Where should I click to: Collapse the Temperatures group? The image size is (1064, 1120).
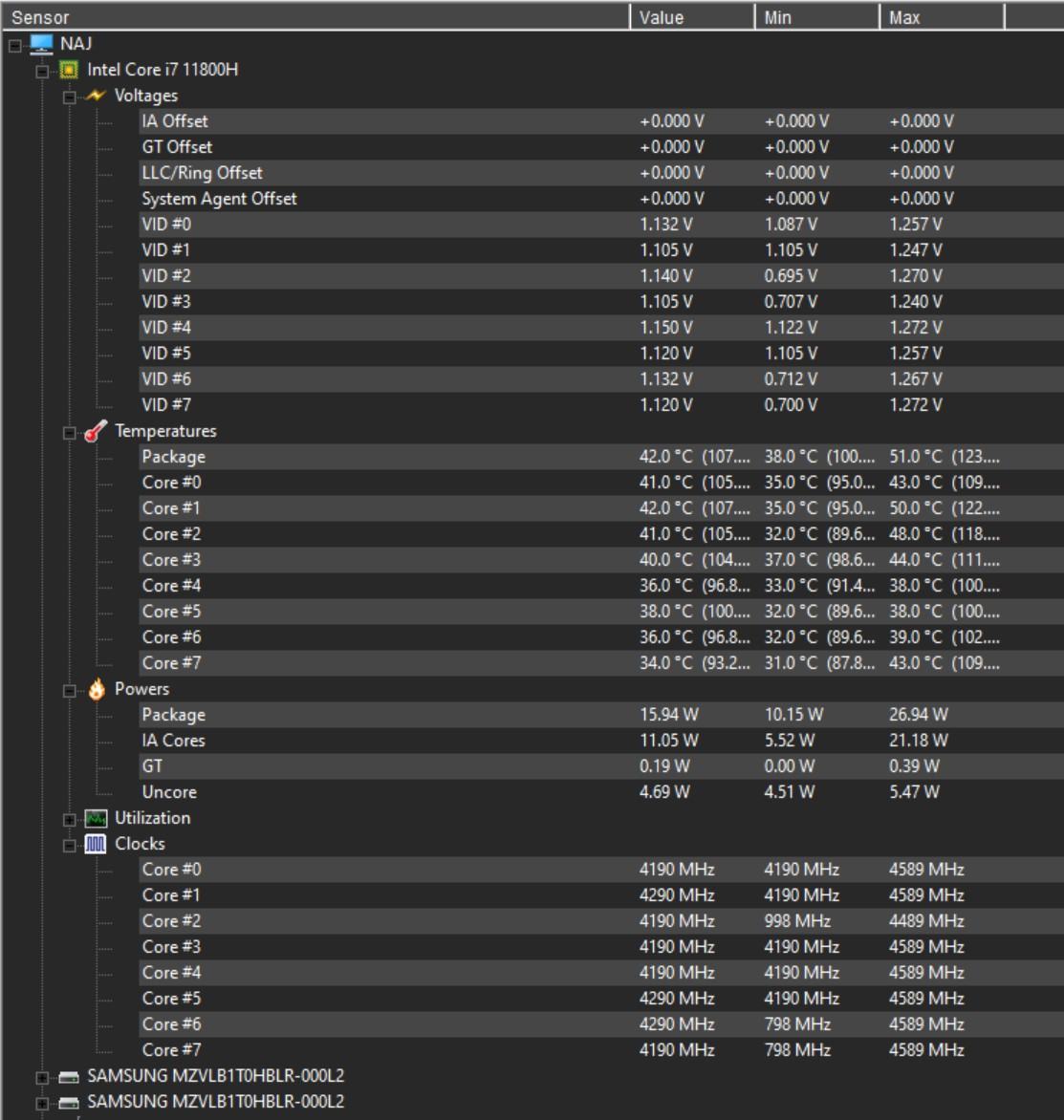pyautogui.click(x=70, y=434)
